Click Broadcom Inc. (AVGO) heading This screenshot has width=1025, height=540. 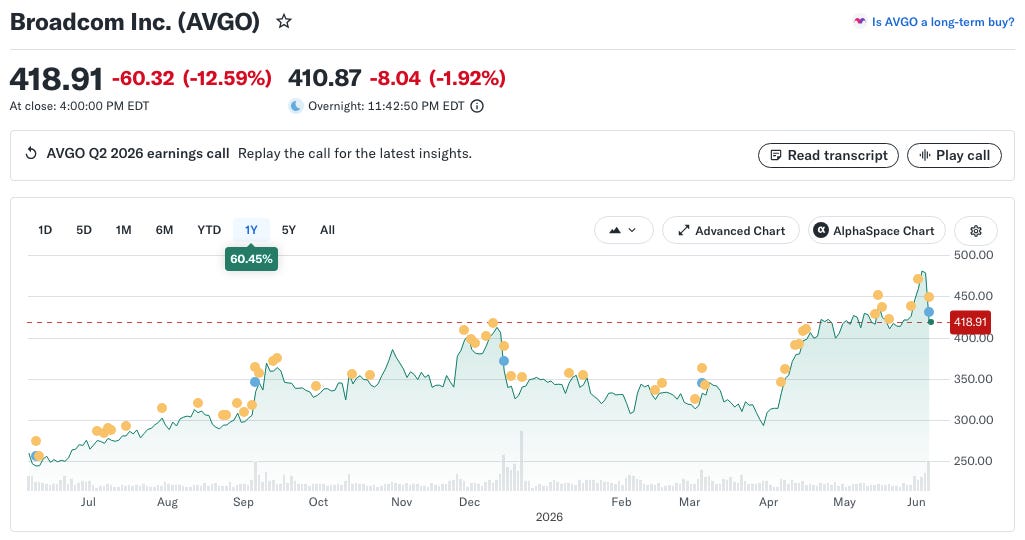pos(135,22)
